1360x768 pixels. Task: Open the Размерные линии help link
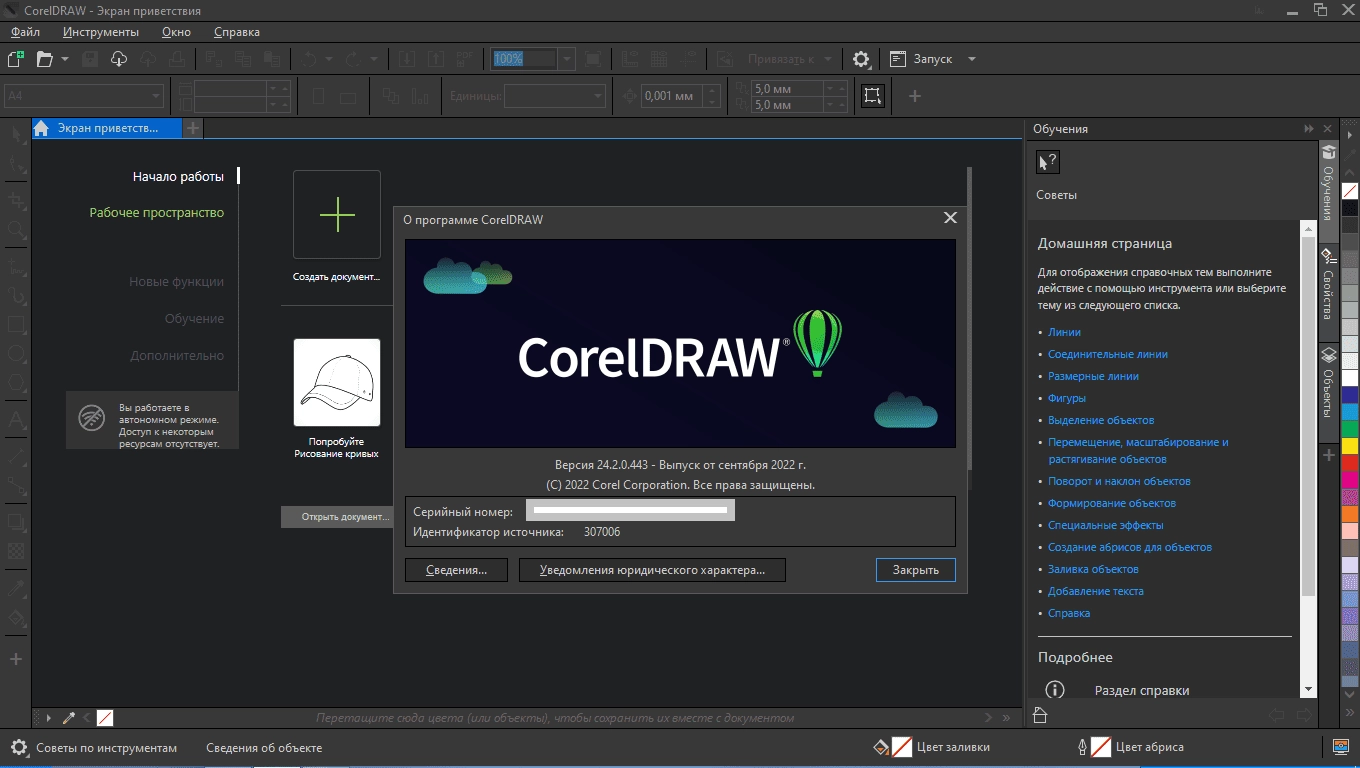click(1093, 376)
